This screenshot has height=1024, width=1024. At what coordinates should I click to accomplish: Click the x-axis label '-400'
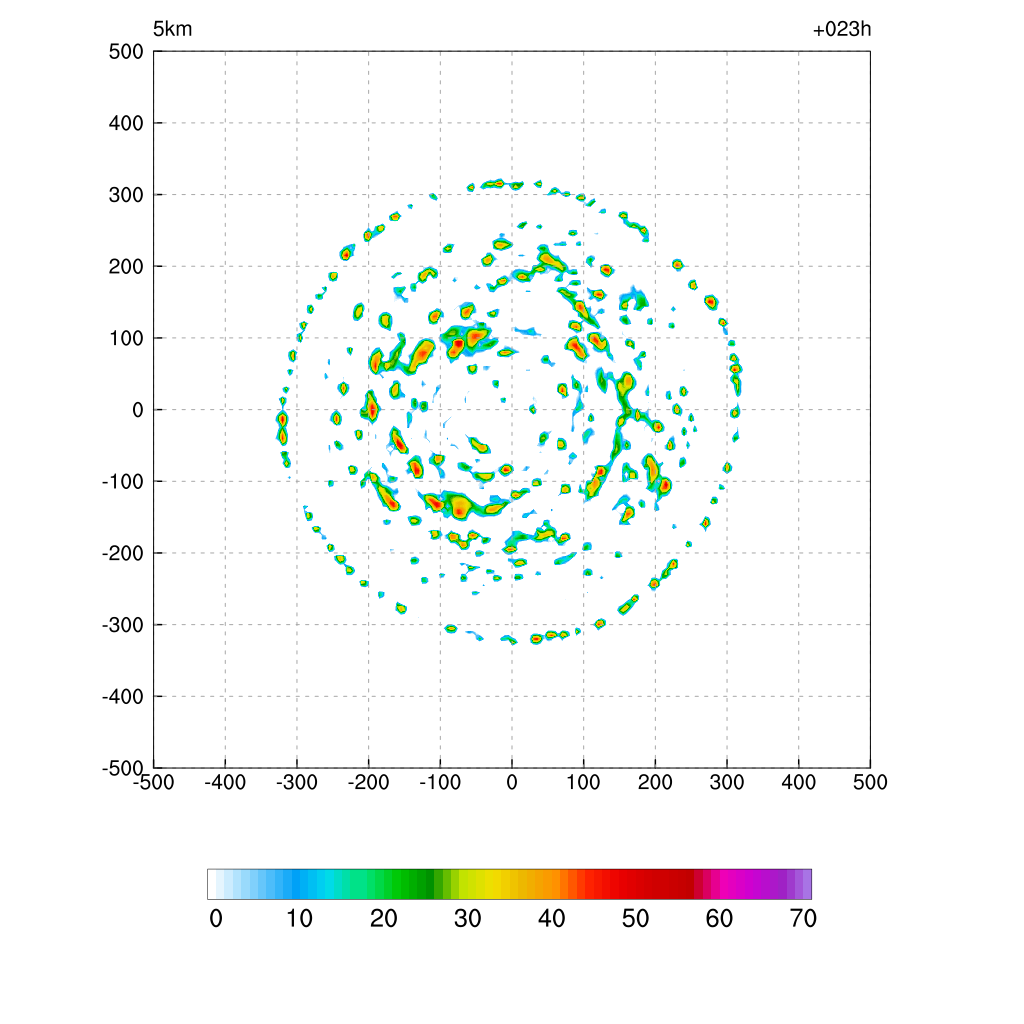[x=225, y=782]
